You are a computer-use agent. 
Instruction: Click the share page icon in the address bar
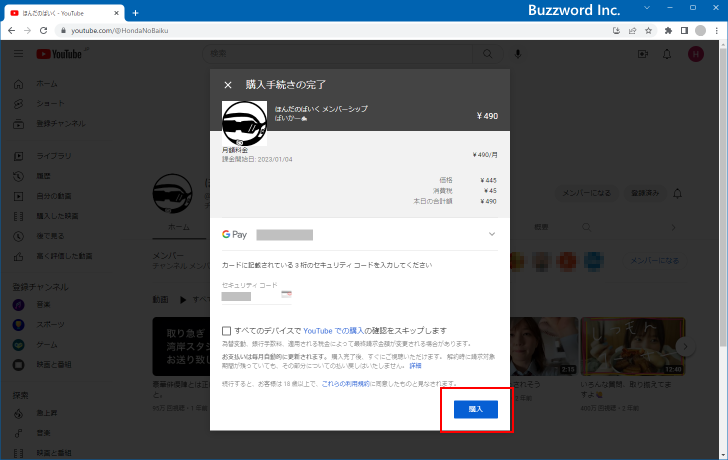pyautogui.click(x=632, y=31)
